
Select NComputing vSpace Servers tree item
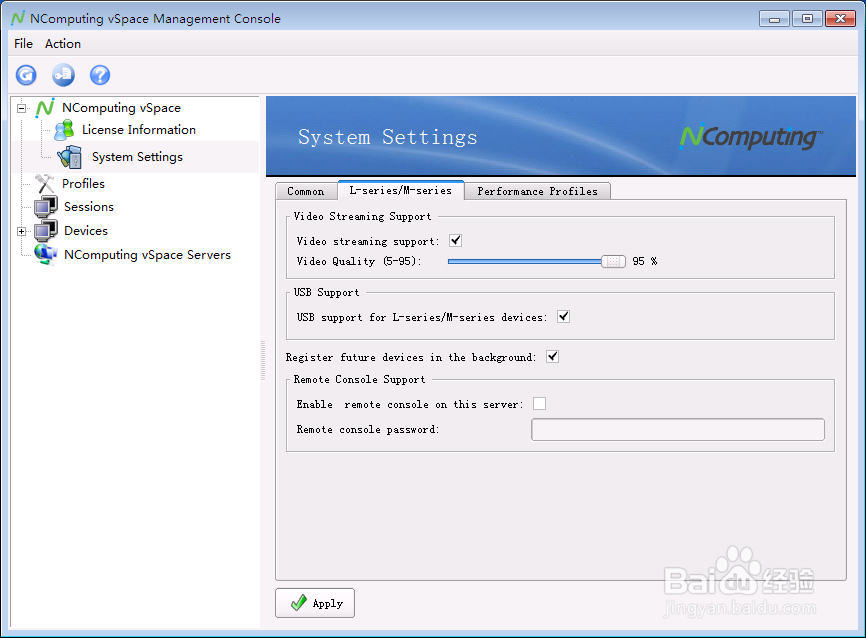pos(147,255)
